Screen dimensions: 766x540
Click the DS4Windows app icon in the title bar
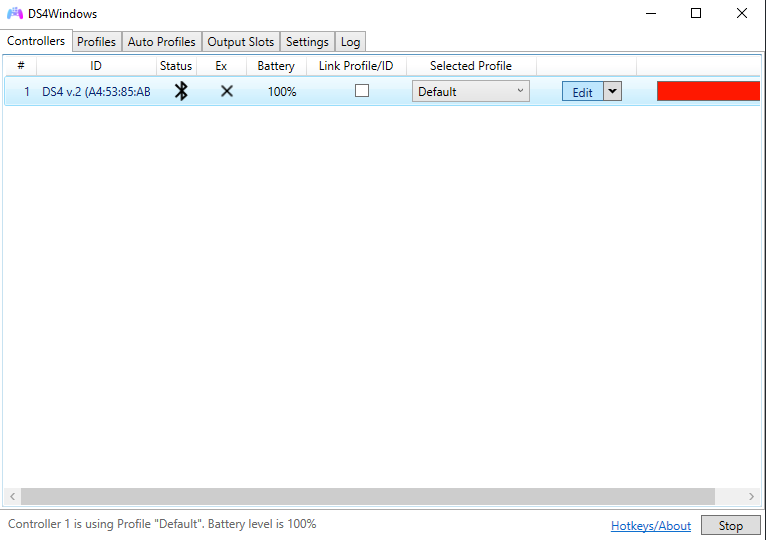click(x=15, y=13)
